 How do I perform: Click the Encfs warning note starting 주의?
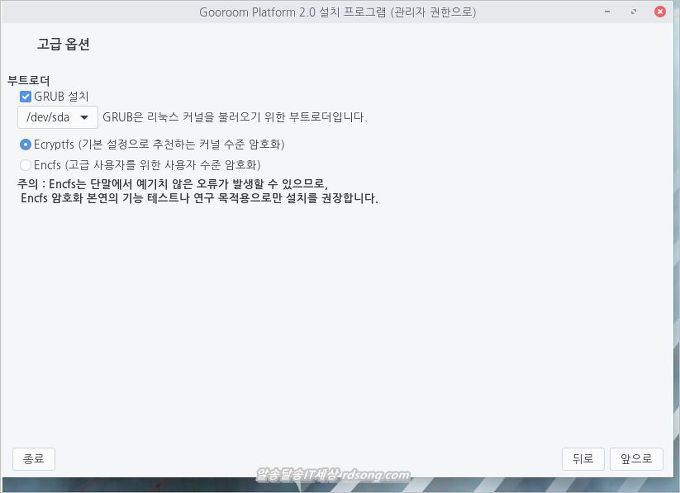[x=197, y=191]
